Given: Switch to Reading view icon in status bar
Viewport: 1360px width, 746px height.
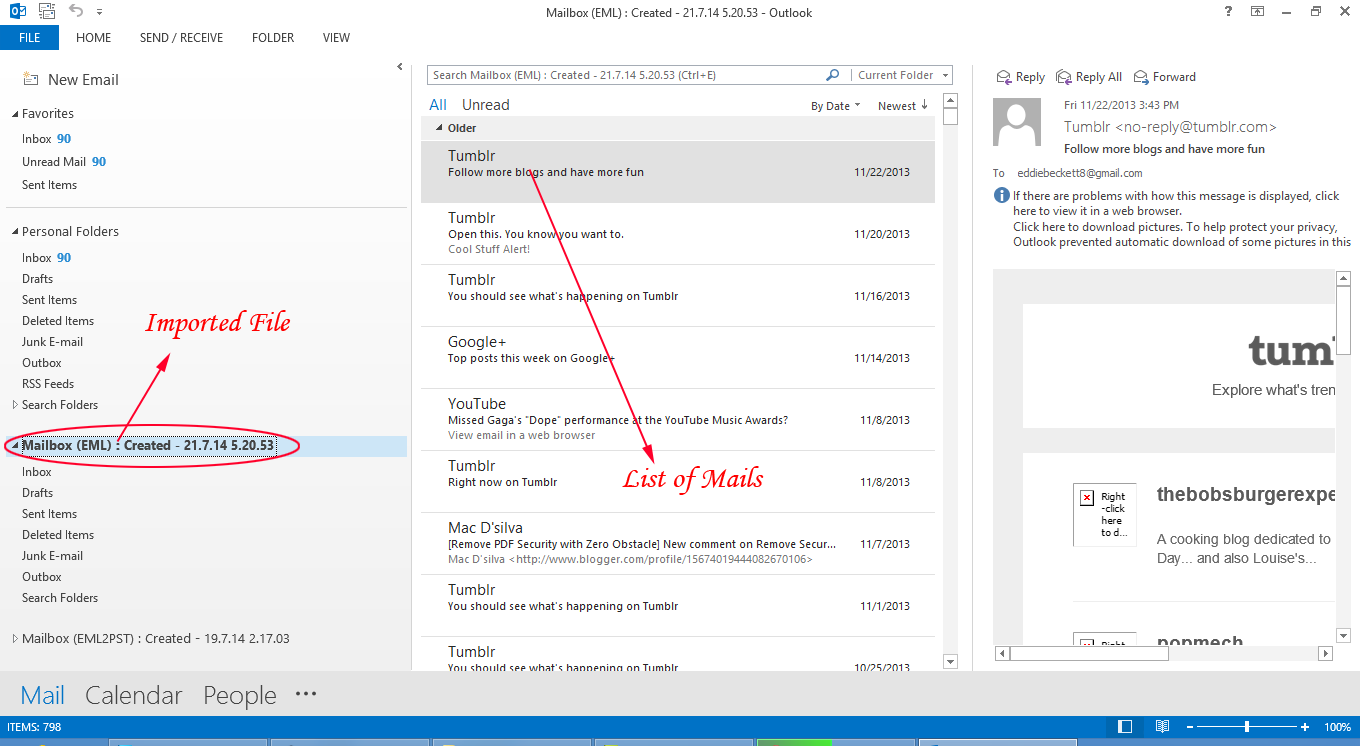Looking at the screenshot, I should pos(1162,727).
